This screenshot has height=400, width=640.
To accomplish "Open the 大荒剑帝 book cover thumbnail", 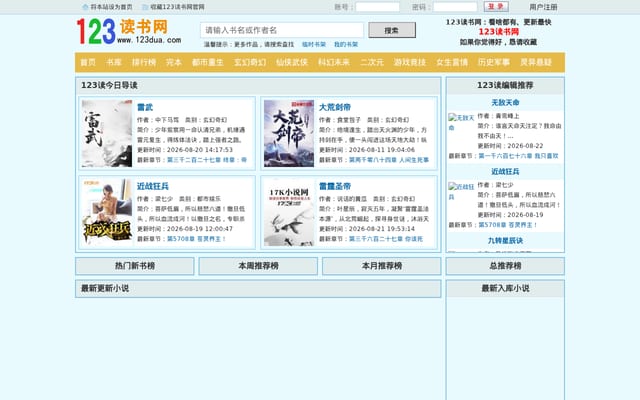I will [x=289, y=133].
